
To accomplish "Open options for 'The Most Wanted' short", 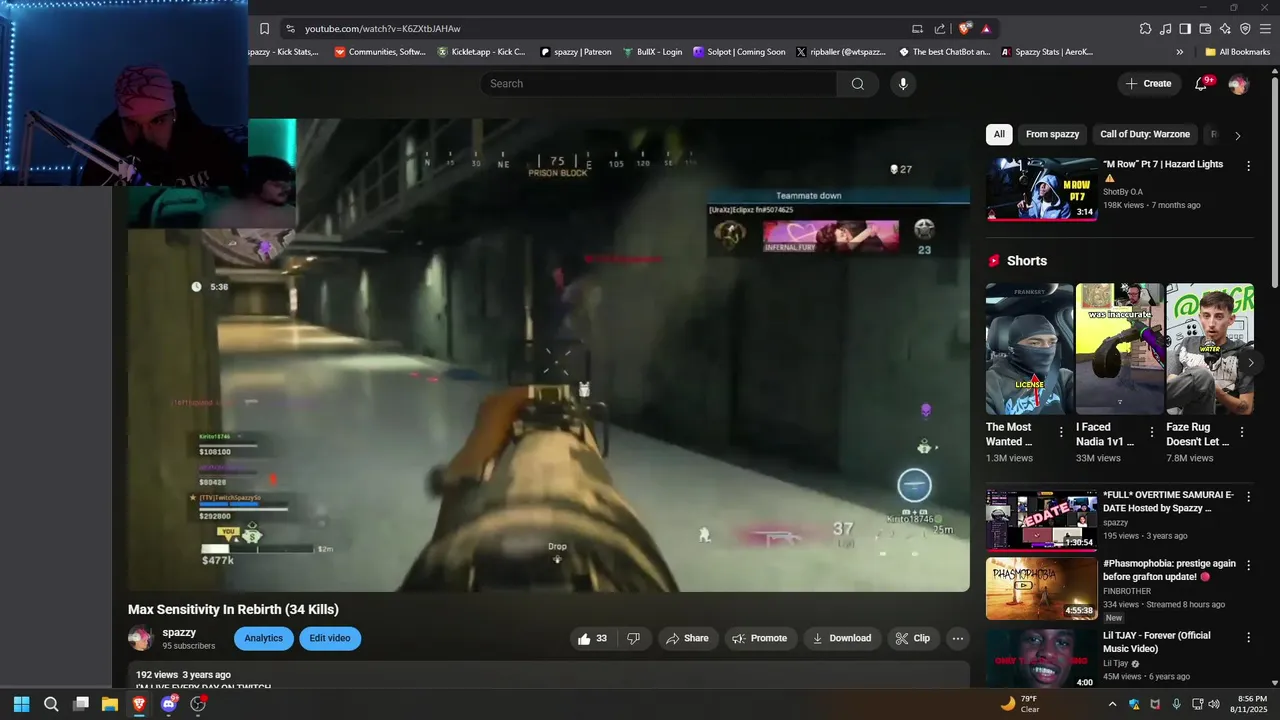I will [1061, 432].
